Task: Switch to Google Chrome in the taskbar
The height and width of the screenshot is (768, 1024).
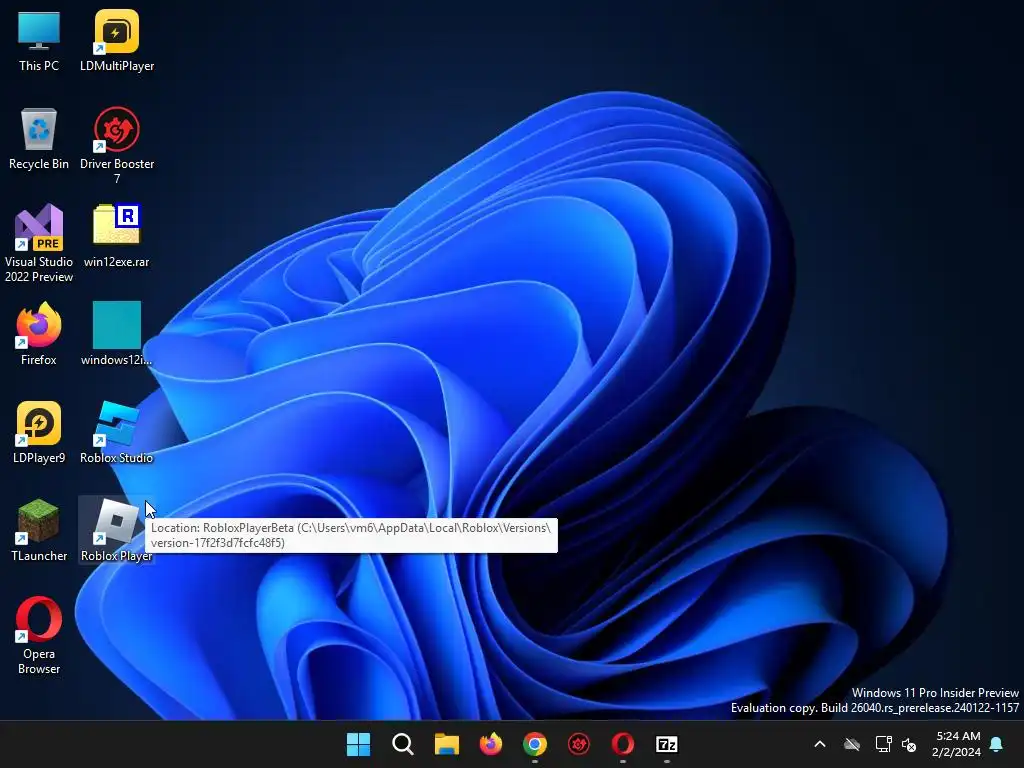Action: click(x=535, y=744)
